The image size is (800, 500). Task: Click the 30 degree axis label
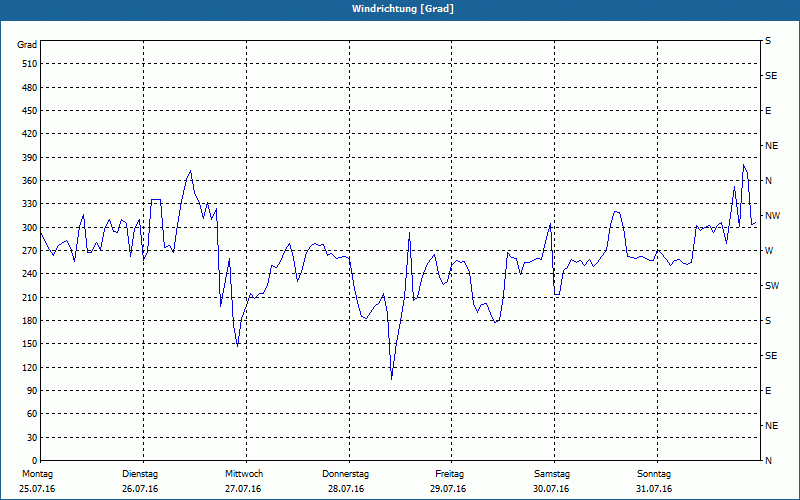tap(32, 437)
